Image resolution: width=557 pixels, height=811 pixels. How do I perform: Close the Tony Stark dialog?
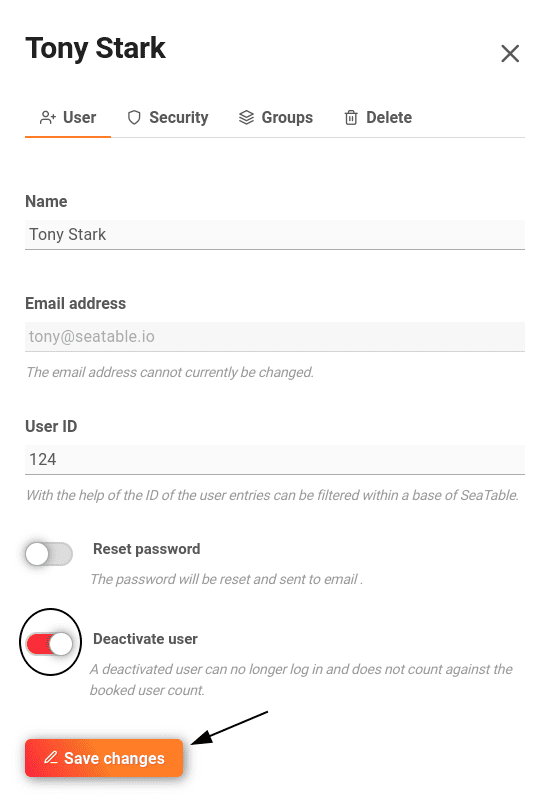[x=510, y=53]
